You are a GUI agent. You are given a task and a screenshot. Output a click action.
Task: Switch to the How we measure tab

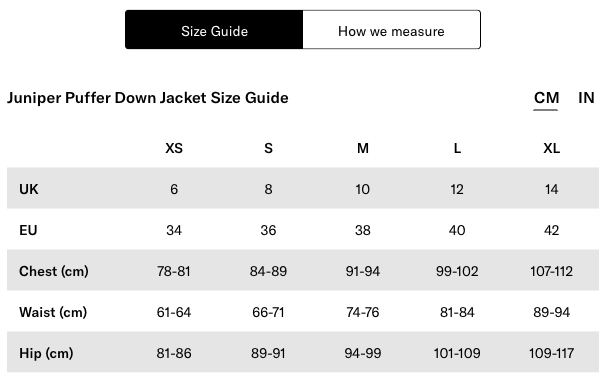point(392,30)
